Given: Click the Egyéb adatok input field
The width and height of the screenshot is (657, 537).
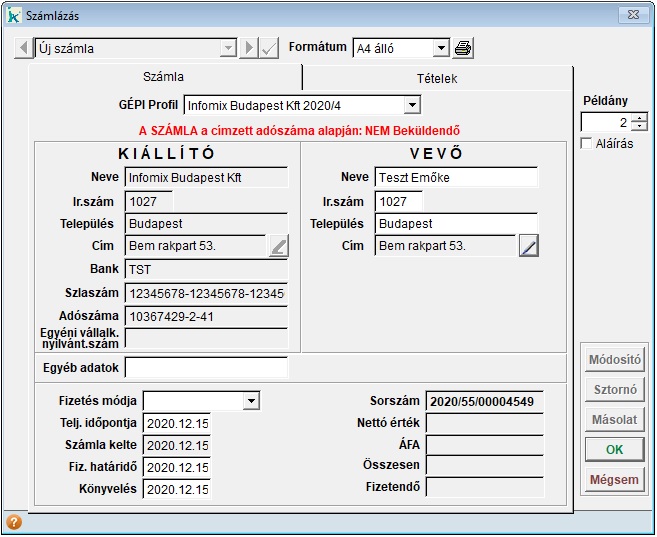Looking at the screenshot, I should click(x=206, y=368).
